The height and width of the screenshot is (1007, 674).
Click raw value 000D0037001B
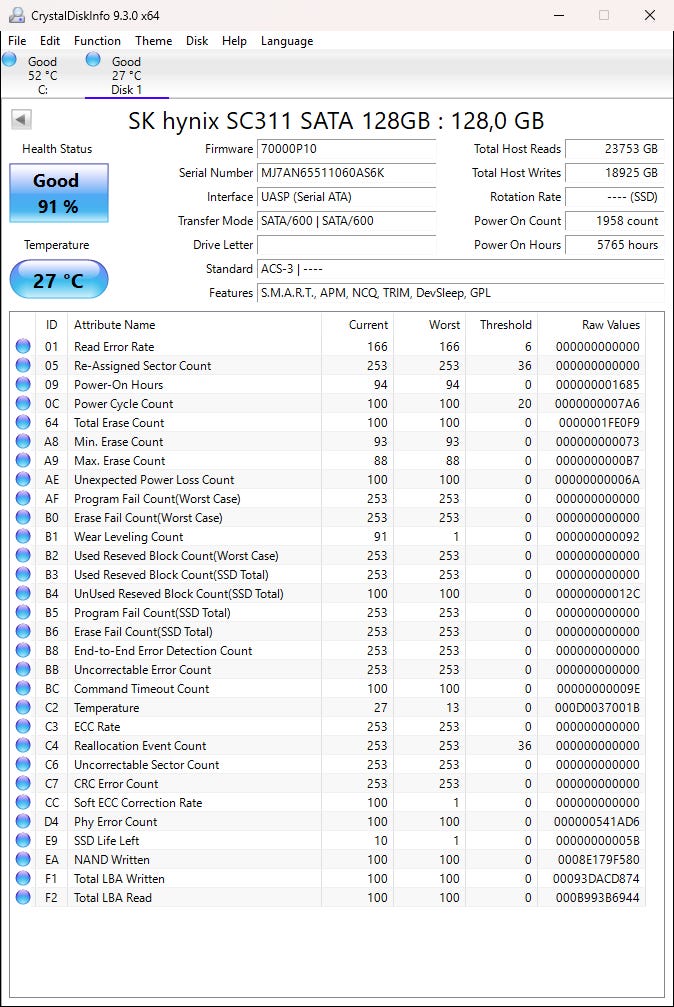597,708
